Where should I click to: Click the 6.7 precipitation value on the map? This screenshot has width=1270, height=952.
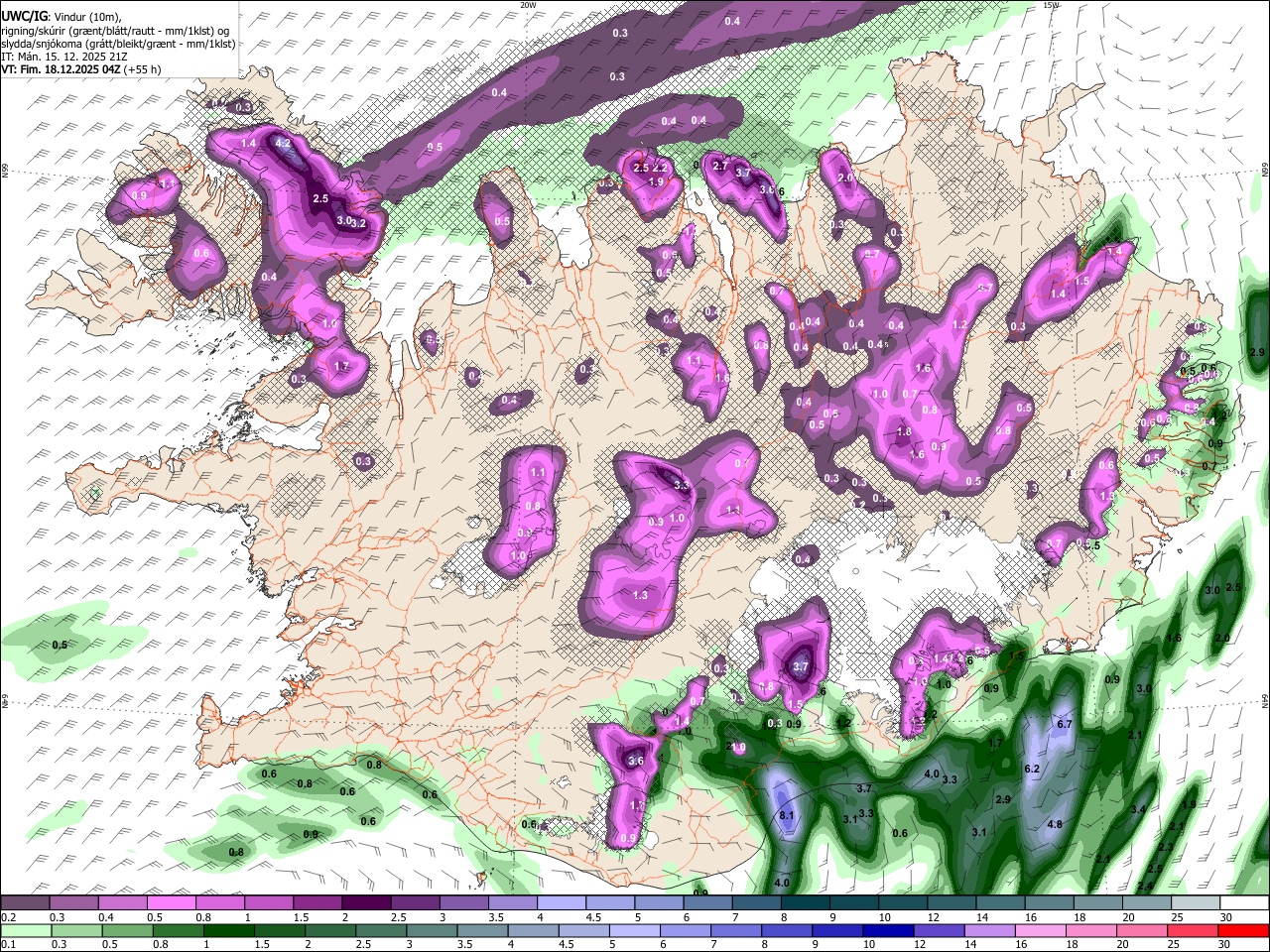pyautogui.click(x=1065, y=724)
